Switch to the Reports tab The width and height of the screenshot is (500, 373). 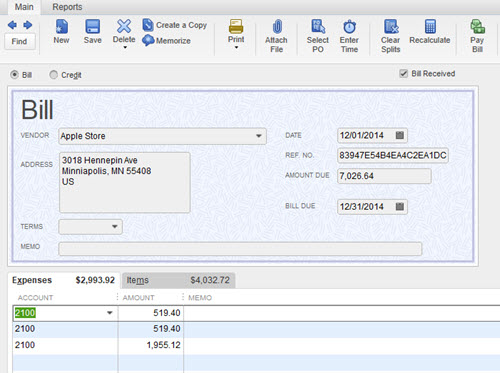tap(67, 7)
